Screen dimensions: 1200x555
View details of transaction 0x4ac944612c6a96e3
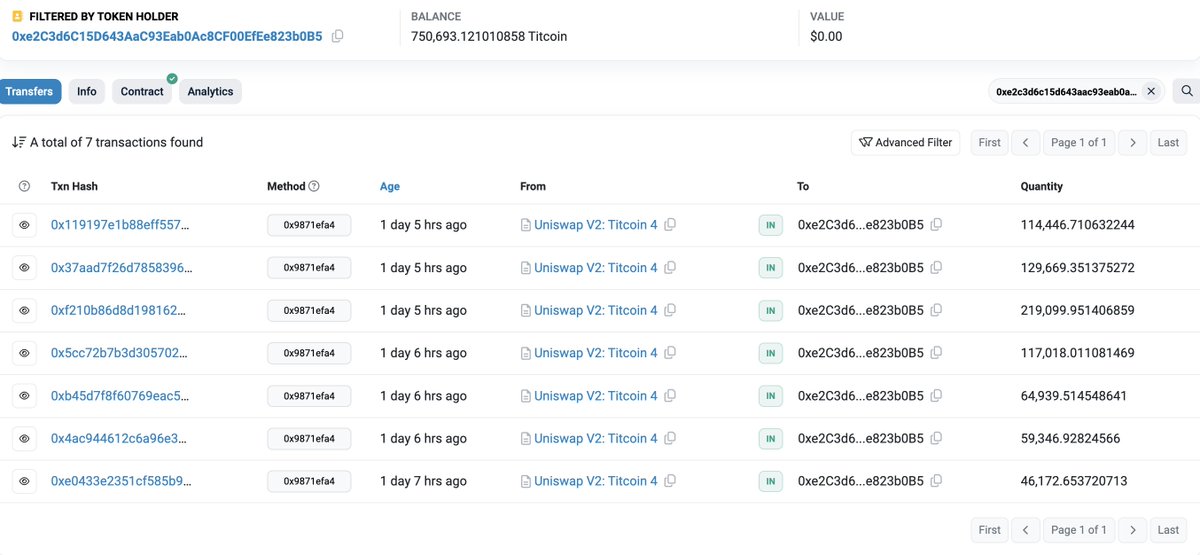pyautogui.click(x=25, y=438)
